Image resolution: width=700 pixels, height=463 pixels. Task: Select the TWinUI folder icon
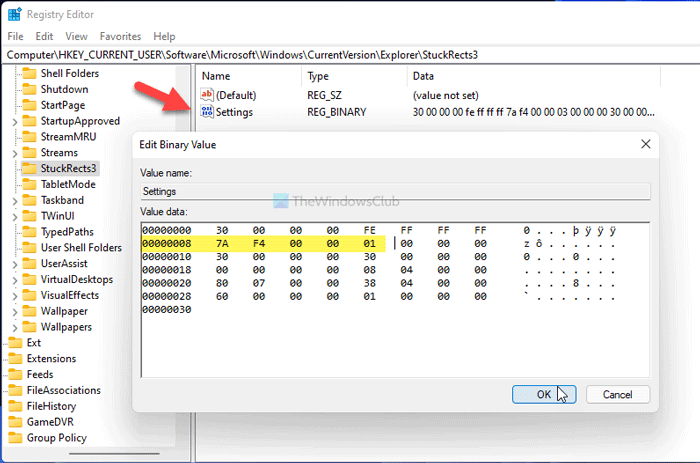tap(29, 216)
